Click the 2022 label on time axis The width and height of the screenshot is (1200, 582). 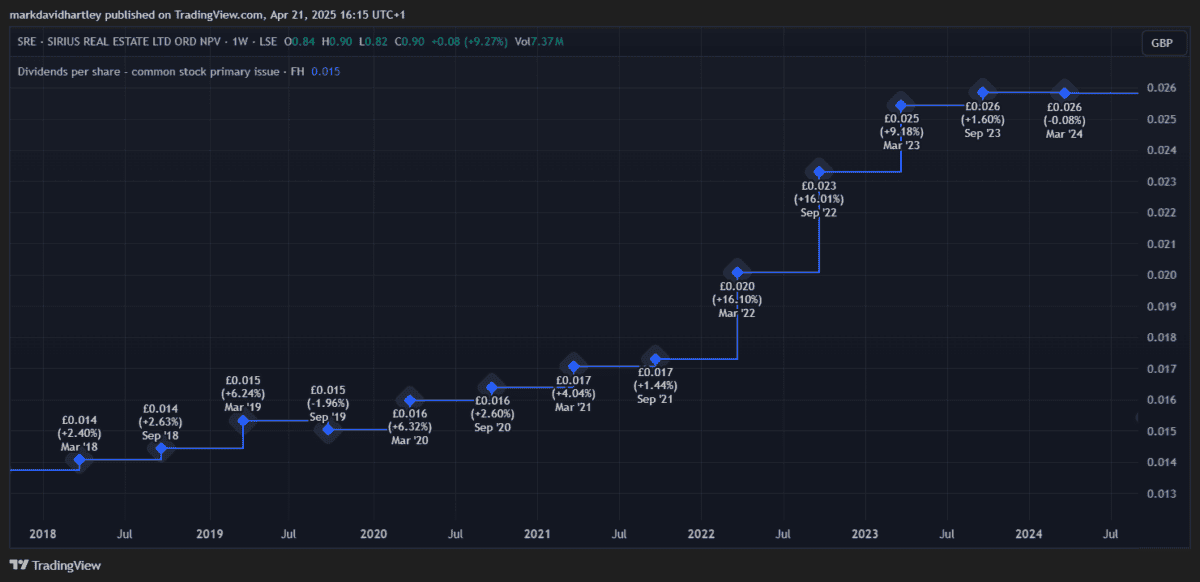point(703,535)
